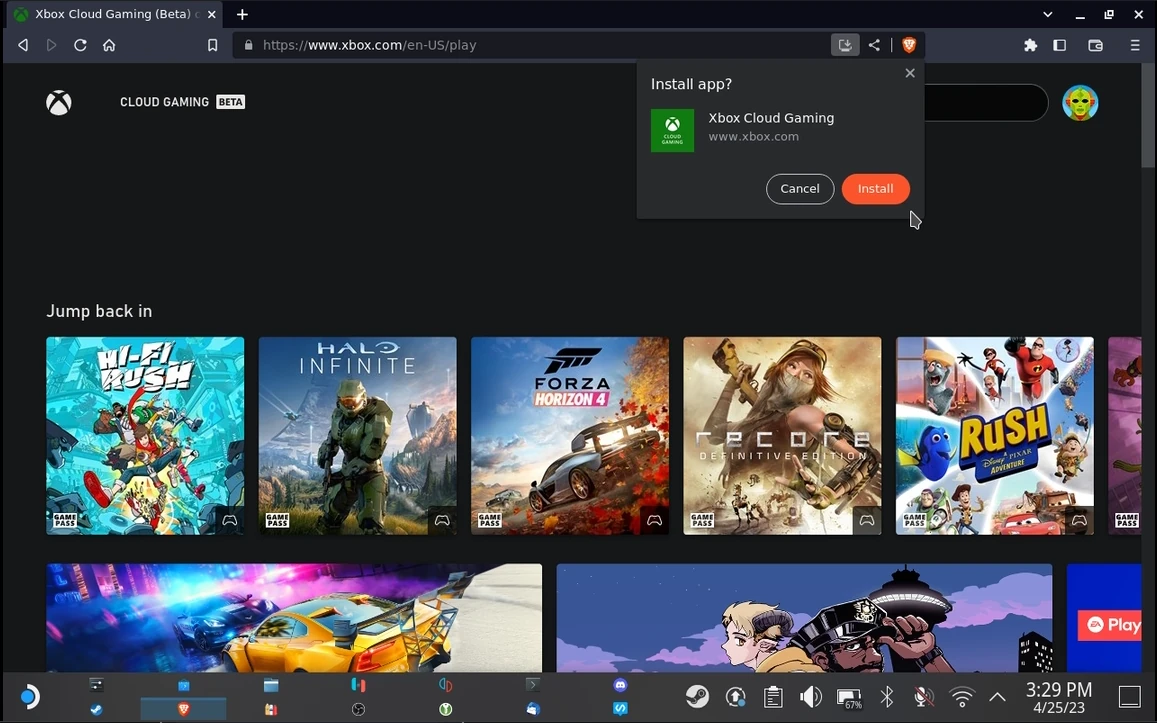The height and width of the screenshot is (723, 1157).
Task: Cancel the Install app prompt
Action: [800, 189]
